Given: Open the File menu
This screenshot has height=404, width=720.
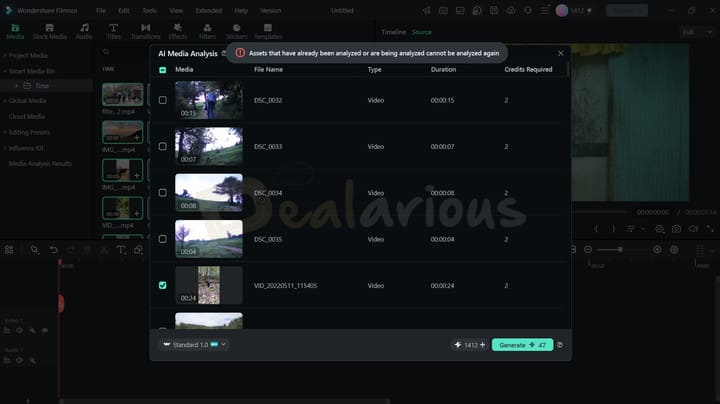Looking at the screenshot, I should point(101,11).
